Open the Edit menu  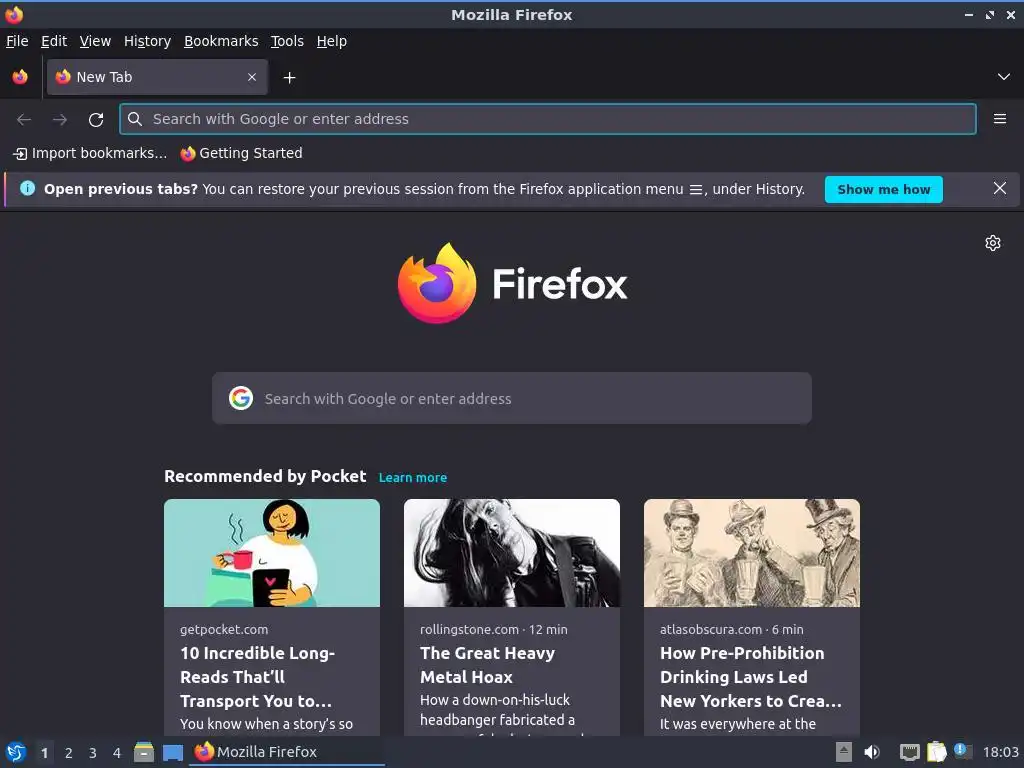[x=54, y=41]
